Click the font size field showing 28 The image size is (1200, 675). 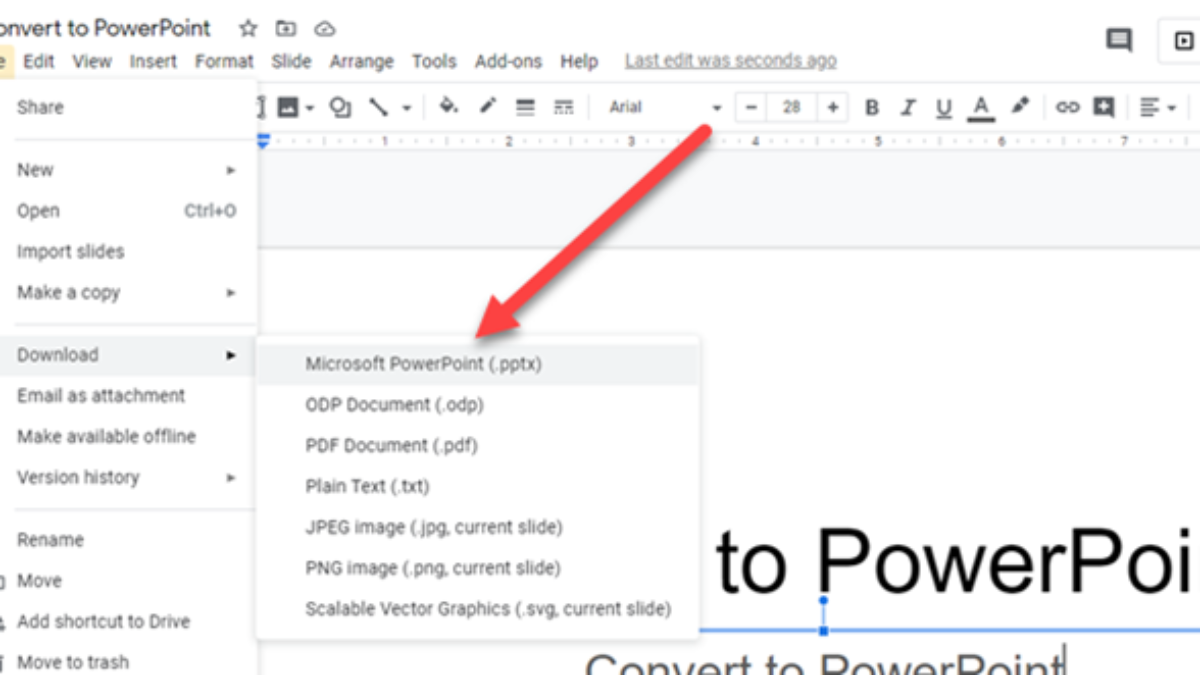[792, 107]
